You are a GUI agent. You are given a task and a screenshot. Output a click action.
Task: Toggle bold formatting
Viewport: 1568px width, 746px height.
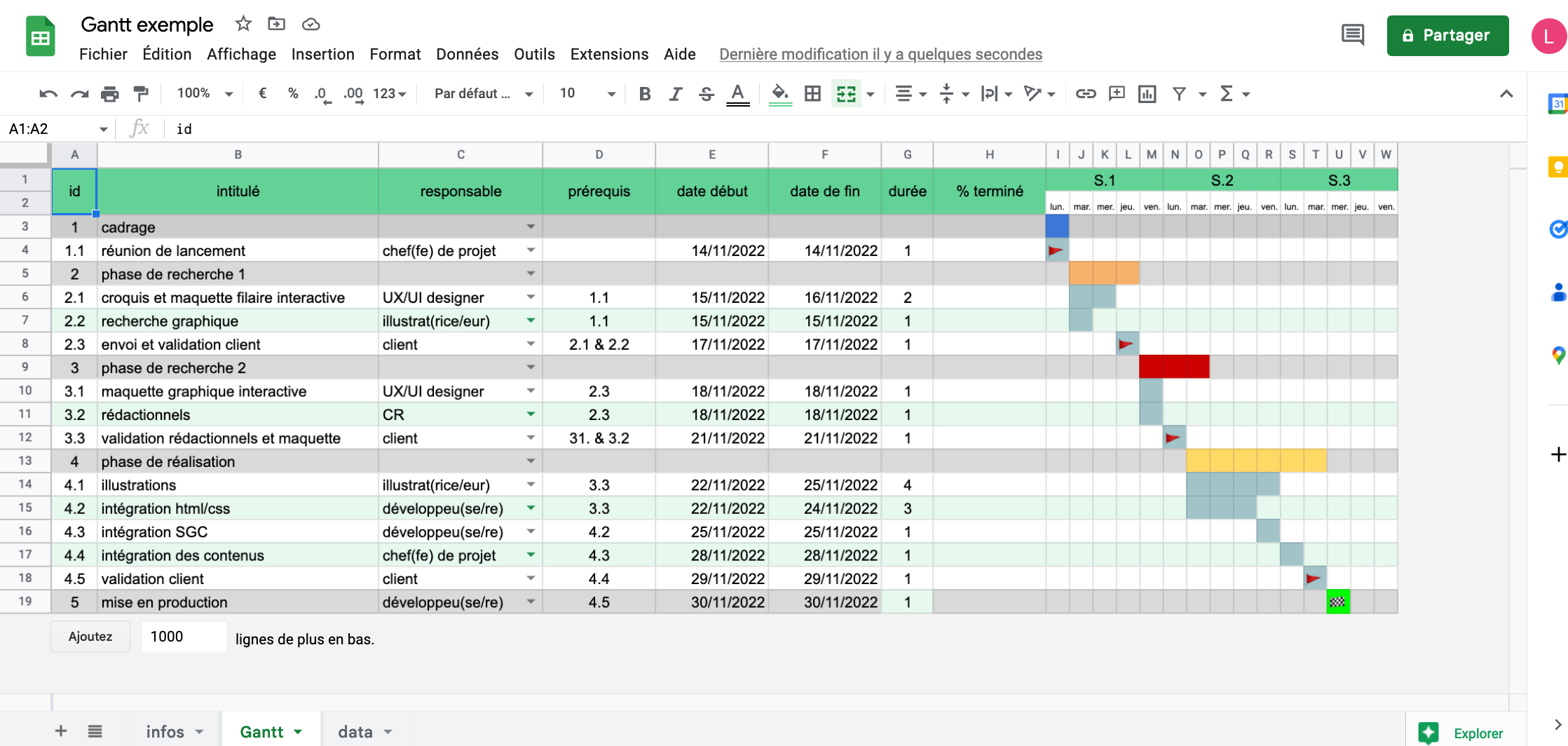point(645,94)
